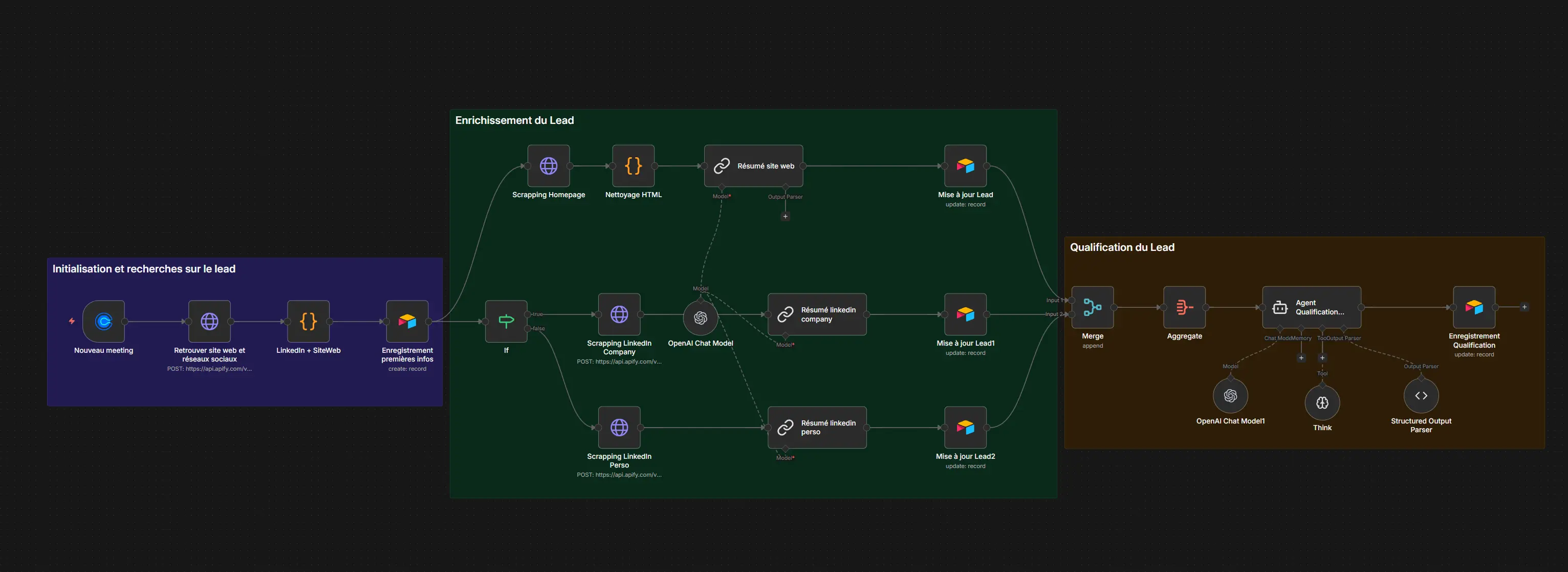The width and height of the screenshot is (1568, 572).
Task: Open the Nettoyage HTML code node
Action: [x=633, y=166]
